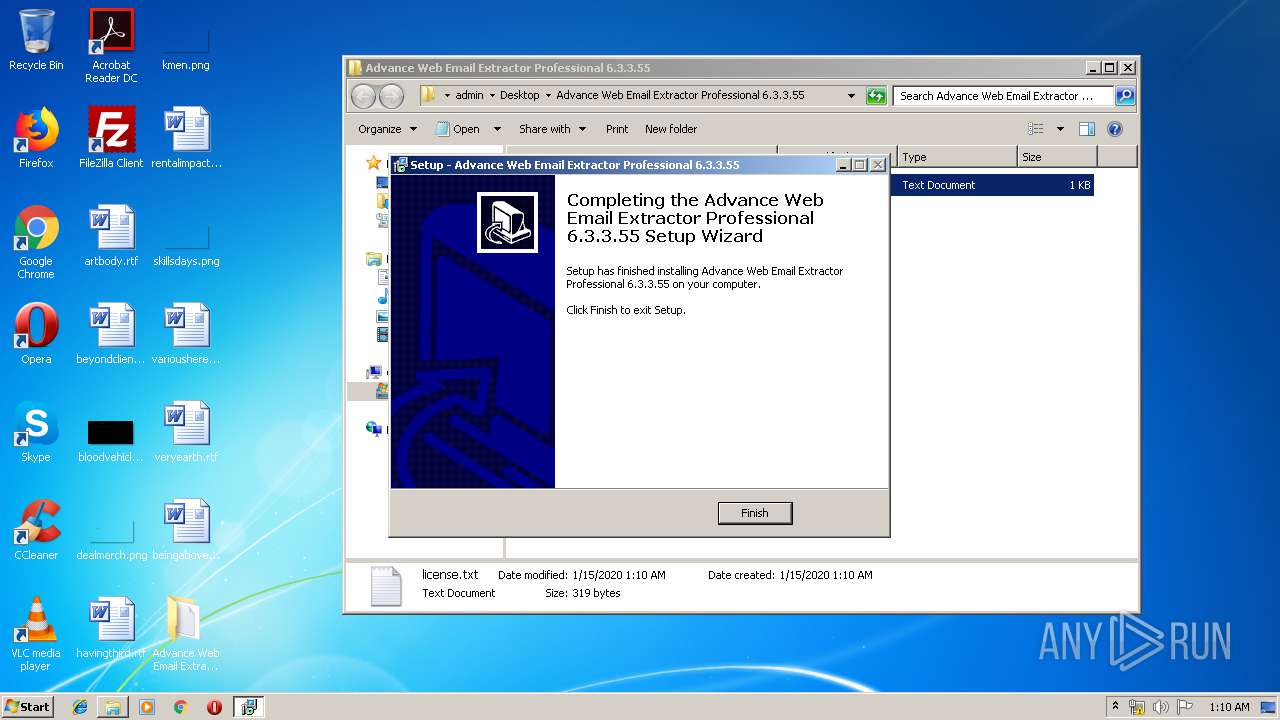Select the rentalimpact document on desktop

(x=186, y=138)
